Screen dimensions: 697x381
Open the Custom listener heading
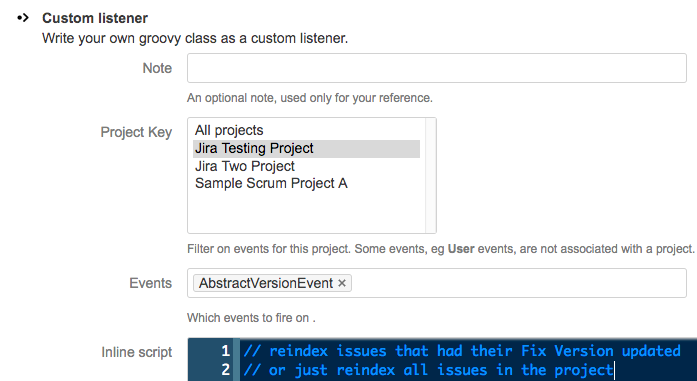[x=95, y=18]
